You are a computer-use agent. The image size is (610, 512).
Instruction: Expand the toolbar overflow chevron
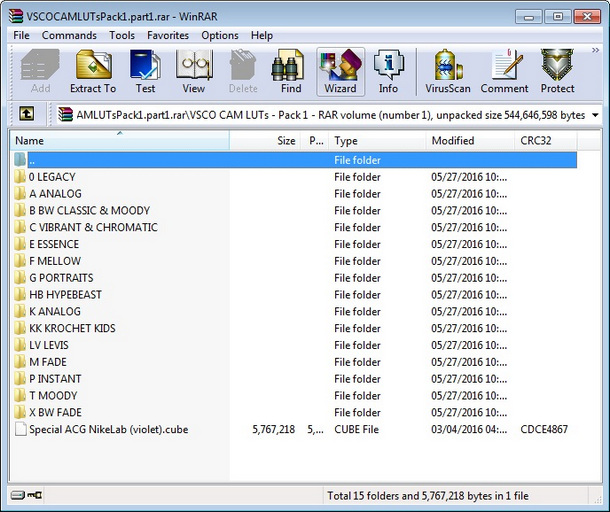click(595, 50)
